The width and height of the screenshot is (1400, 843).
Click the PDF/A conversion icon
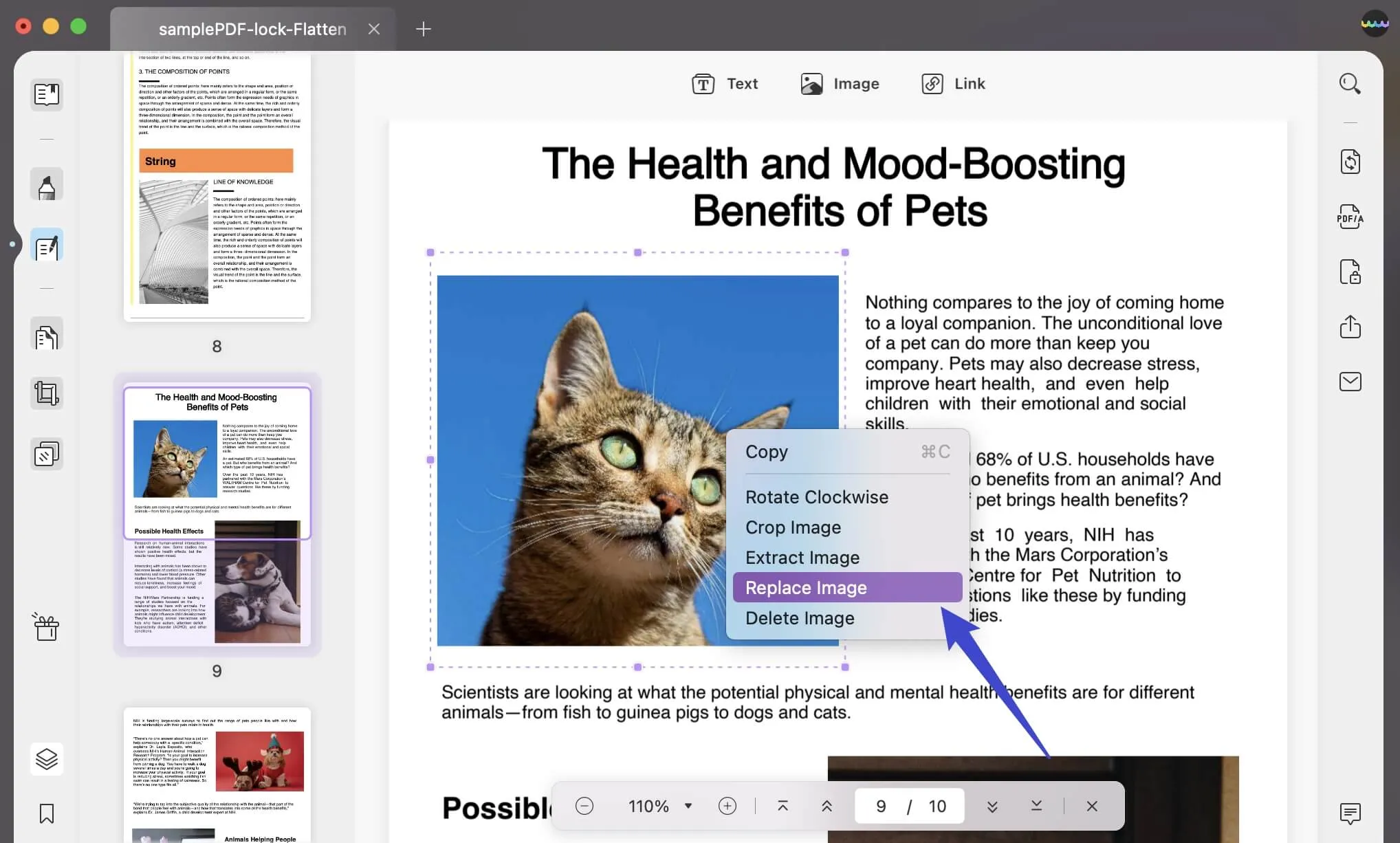1349,217
